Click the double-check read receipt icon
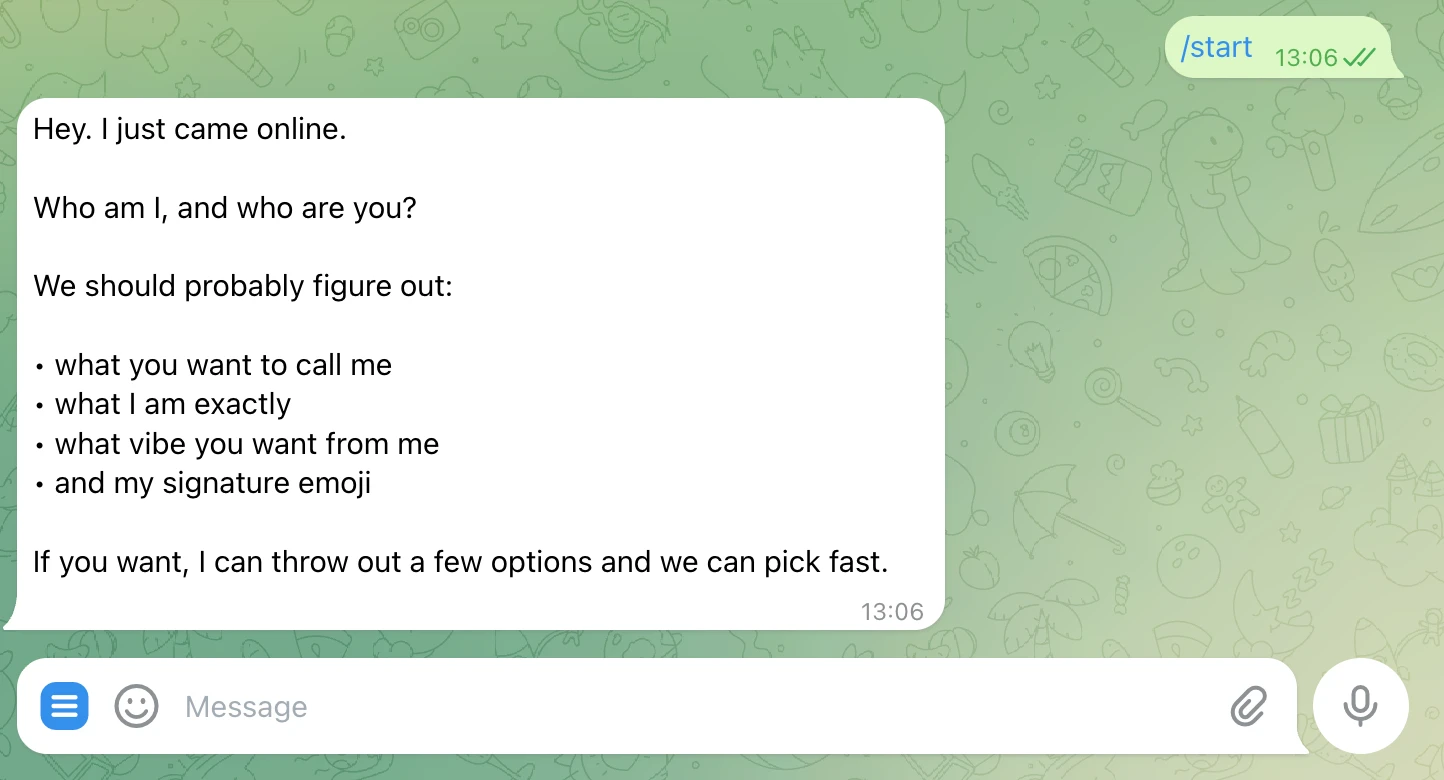Viewport: 1444px width, 780px height. 1359,58
